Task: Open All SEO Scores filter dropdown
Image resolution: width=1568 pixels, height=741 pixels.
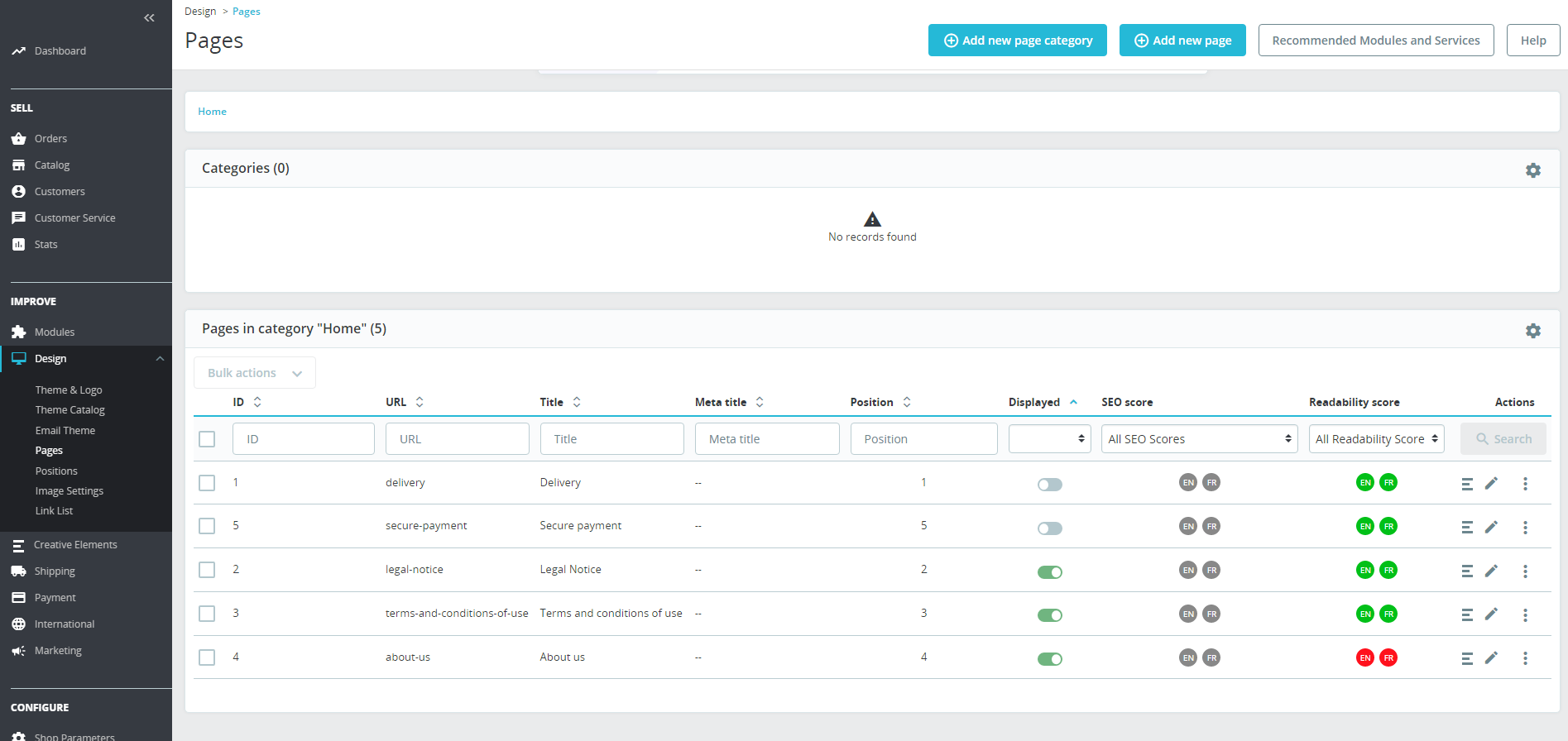Action: point(1201,438)
